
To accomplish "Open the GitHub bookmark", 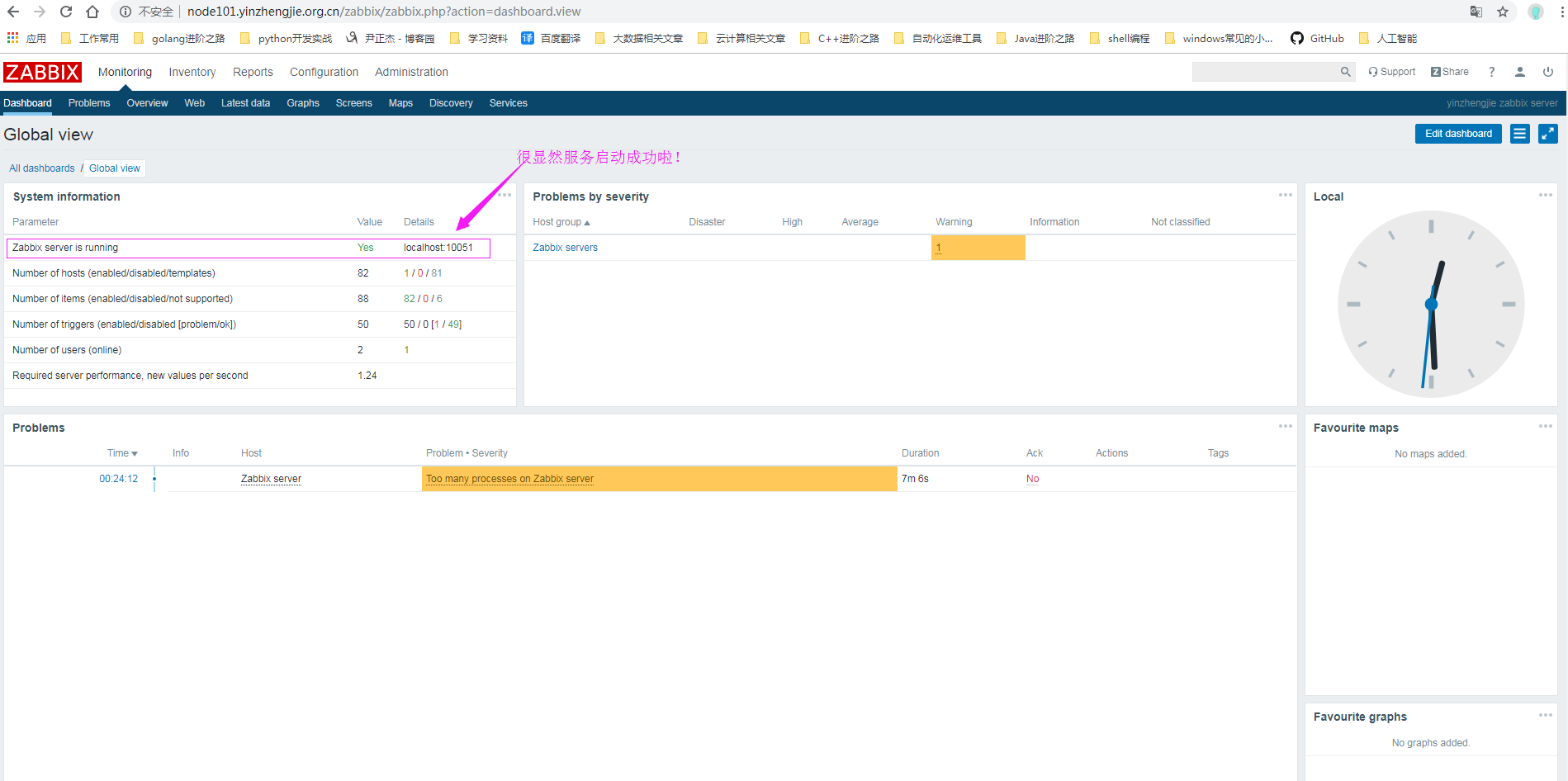I will tap(1317, 38).
